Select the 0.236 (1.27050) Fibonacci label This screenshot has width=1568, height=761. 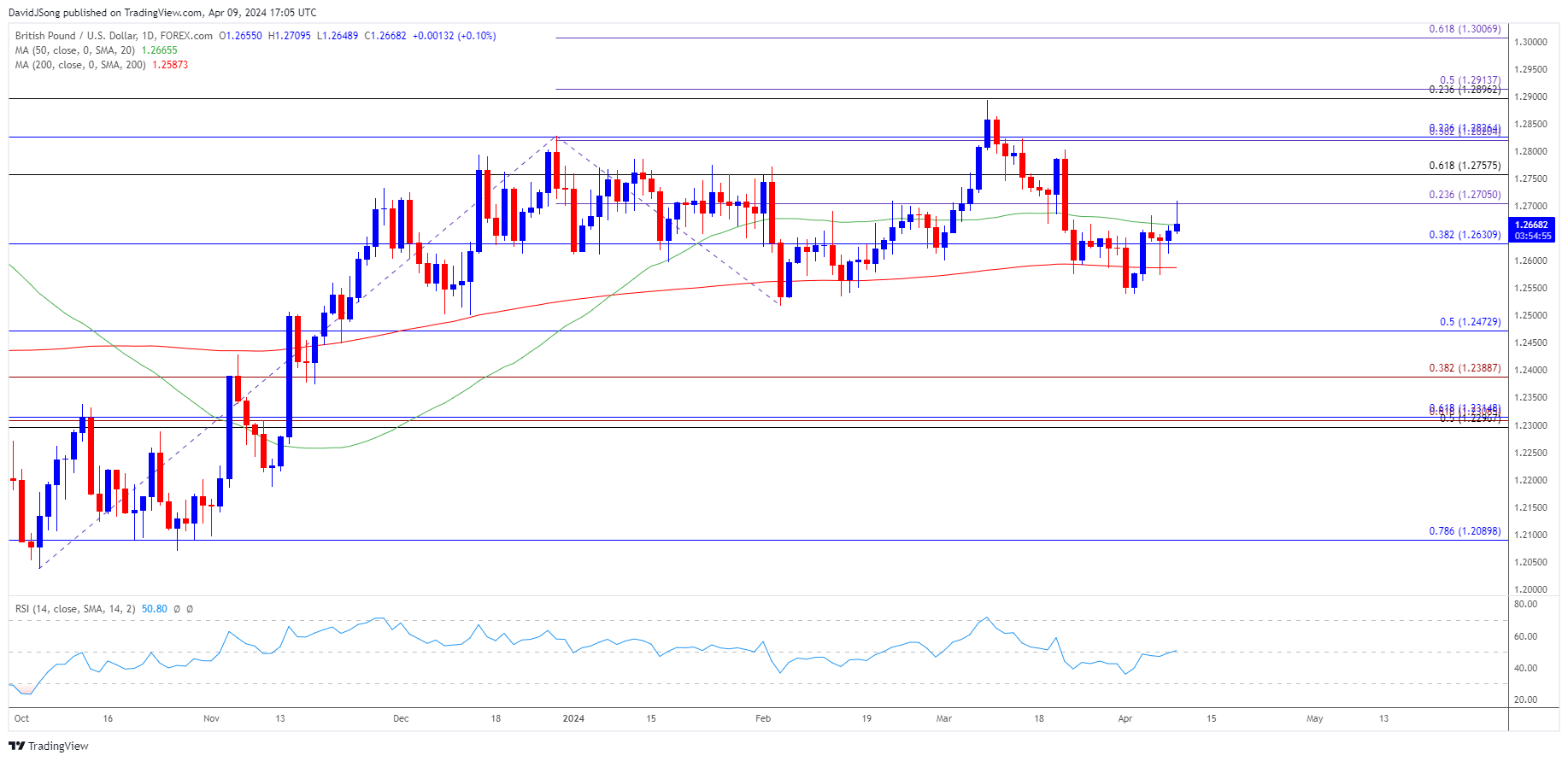click(1465, 195)
